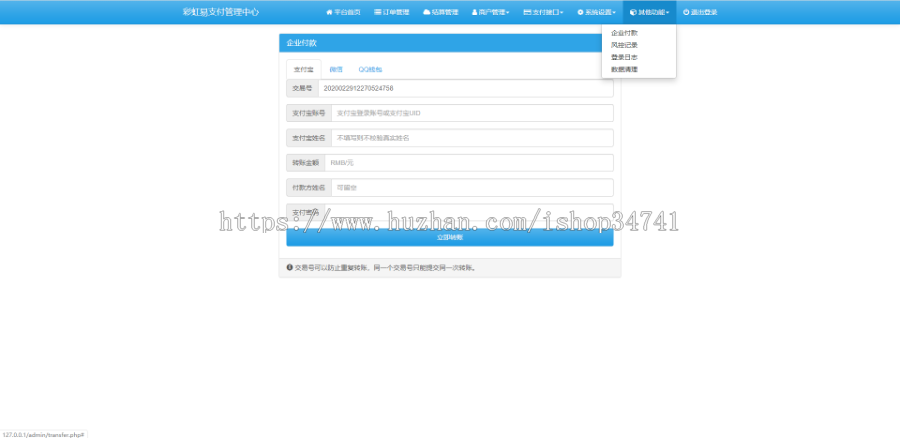The width and height of the screenshot is (900, 438).
Task: Click the 支付宝姓名 field label
Action: (309, 138)
